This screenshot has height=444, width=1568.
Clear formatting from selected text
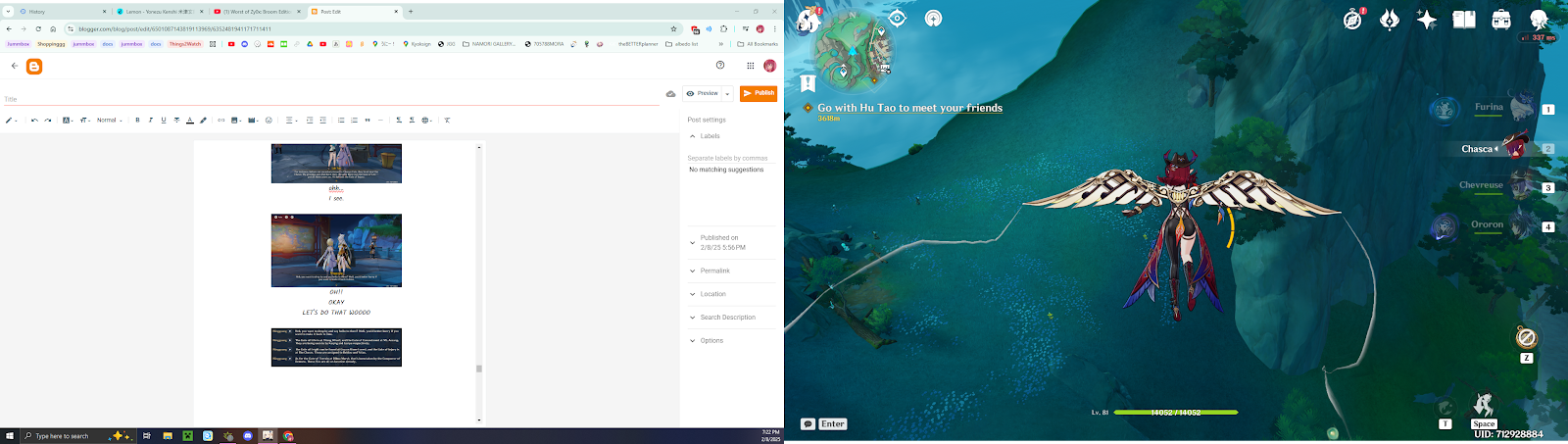tap(447, 121)
